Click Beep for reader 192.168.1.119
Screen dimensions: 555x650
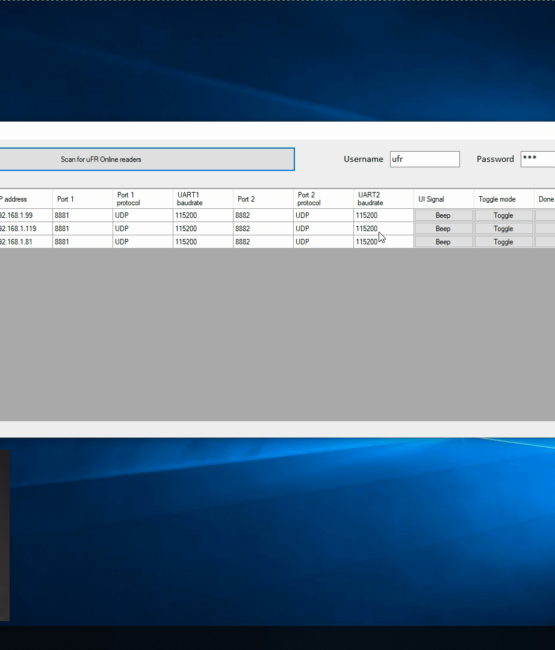point(443,228)
